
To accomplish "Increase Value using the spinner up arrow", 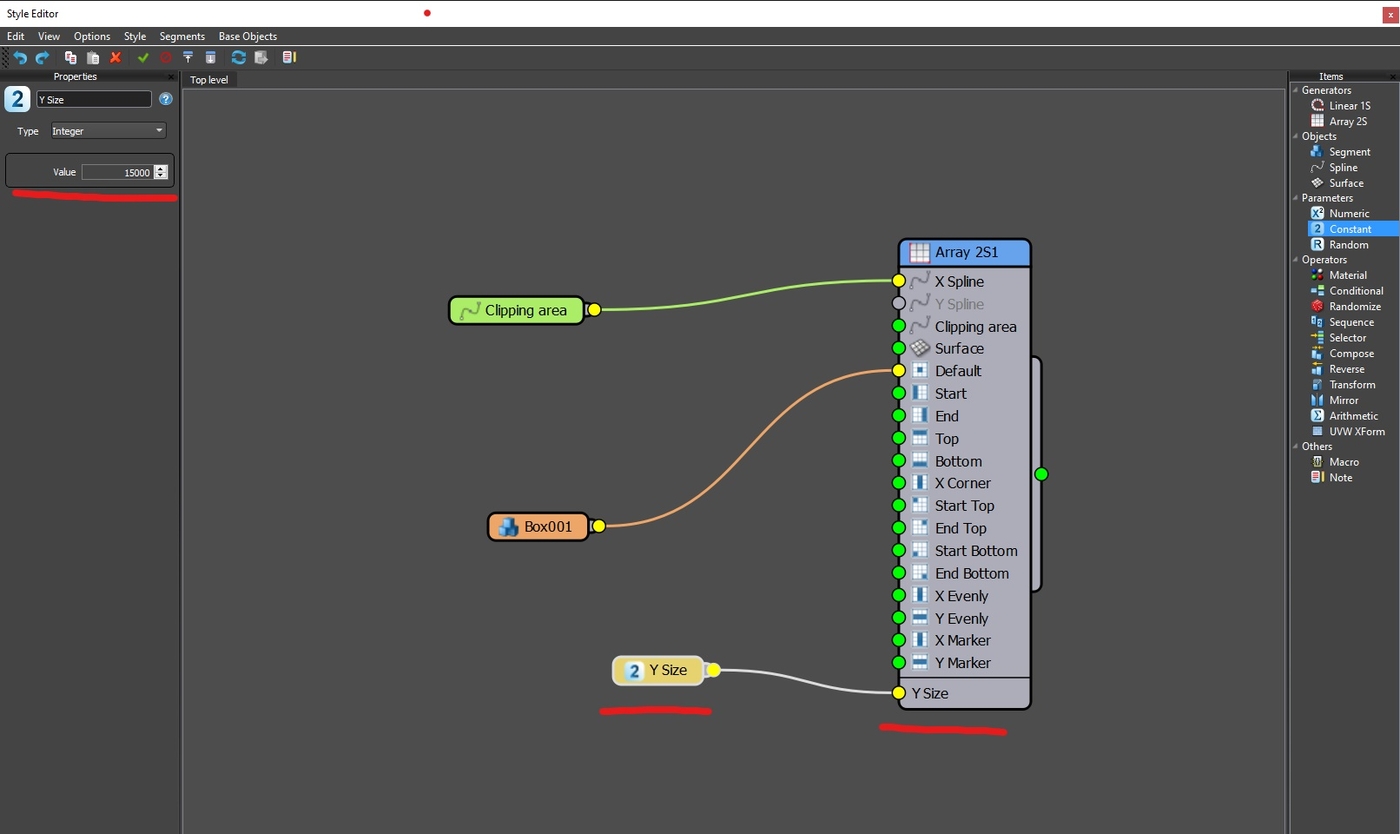I will 161,169.
